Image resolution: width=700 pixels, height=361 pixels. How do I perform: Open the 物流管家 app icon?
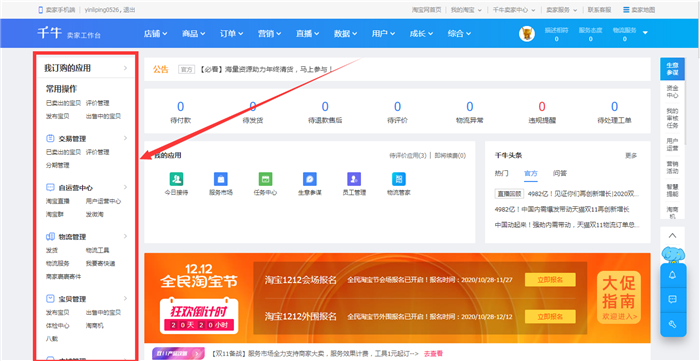point(399,178)
